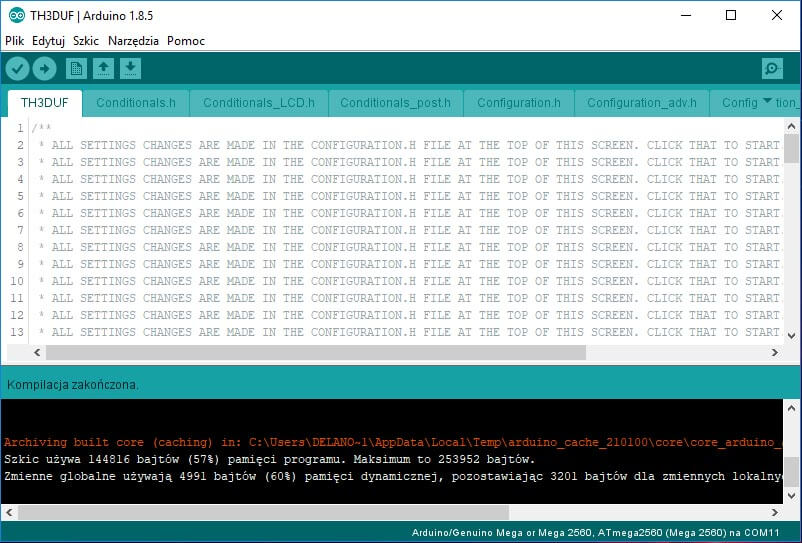Place cursor on code line 1 '/**'
Viewport: 802px width, 543px height.
point(41,128)
